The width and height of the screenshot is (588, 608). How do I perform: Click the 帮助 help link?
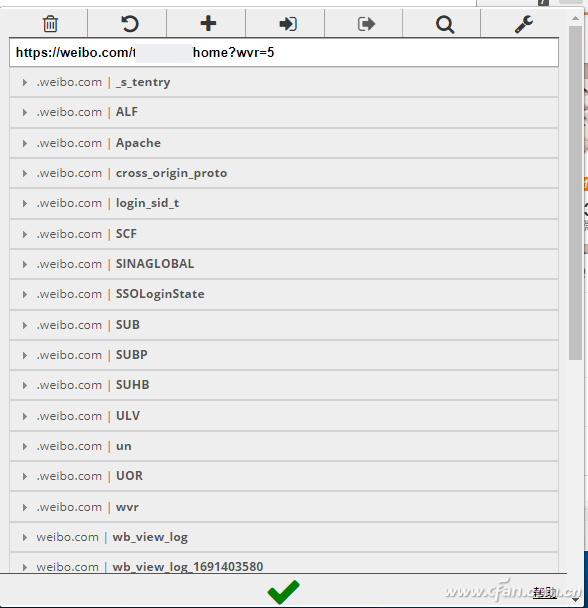[545, 592]
